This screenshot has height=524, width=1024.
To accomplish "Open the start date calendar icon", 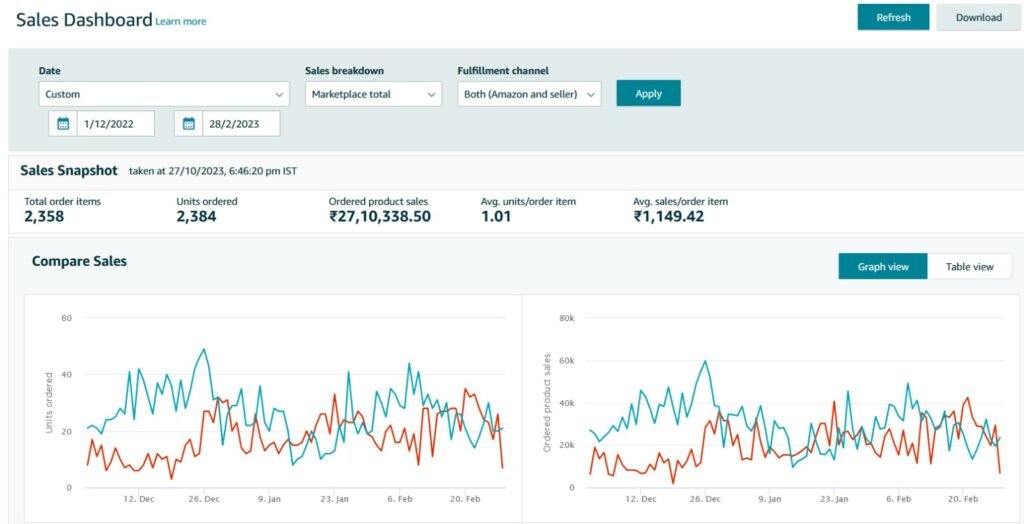I will 63,123.
